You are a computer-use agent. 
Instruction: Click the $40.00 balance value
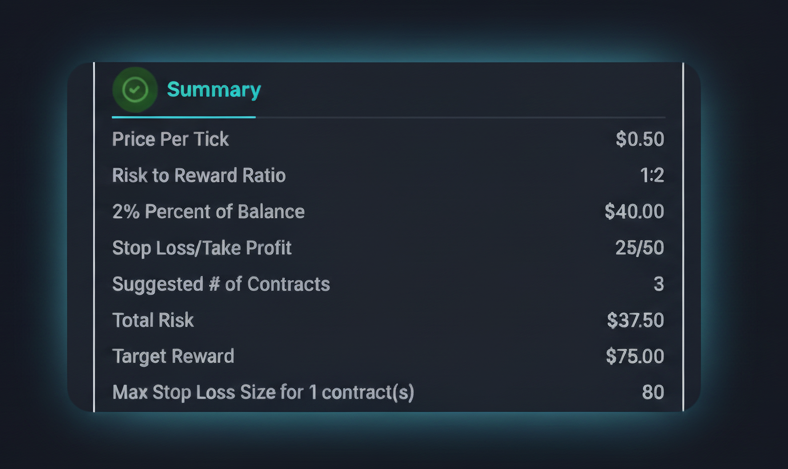tap(634, 212)
